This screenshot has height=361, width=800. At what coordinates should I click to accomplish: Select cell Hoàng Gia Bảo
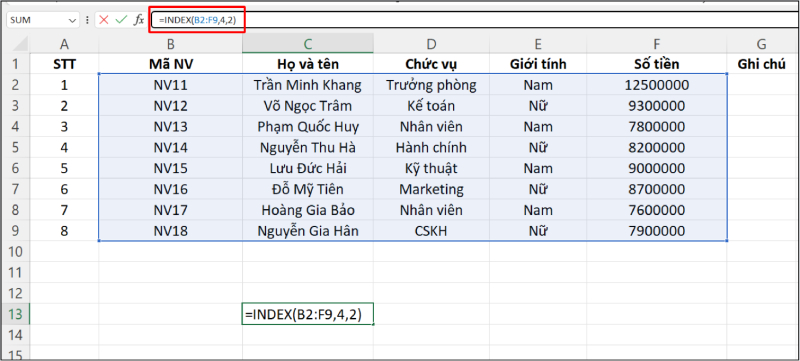[308, 210]
